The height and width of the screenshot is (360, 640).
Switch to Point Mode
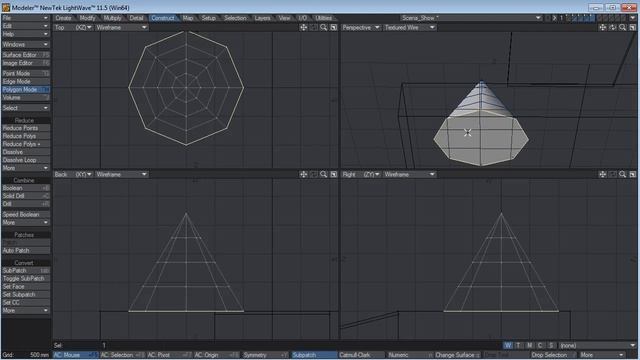[26, 73]
